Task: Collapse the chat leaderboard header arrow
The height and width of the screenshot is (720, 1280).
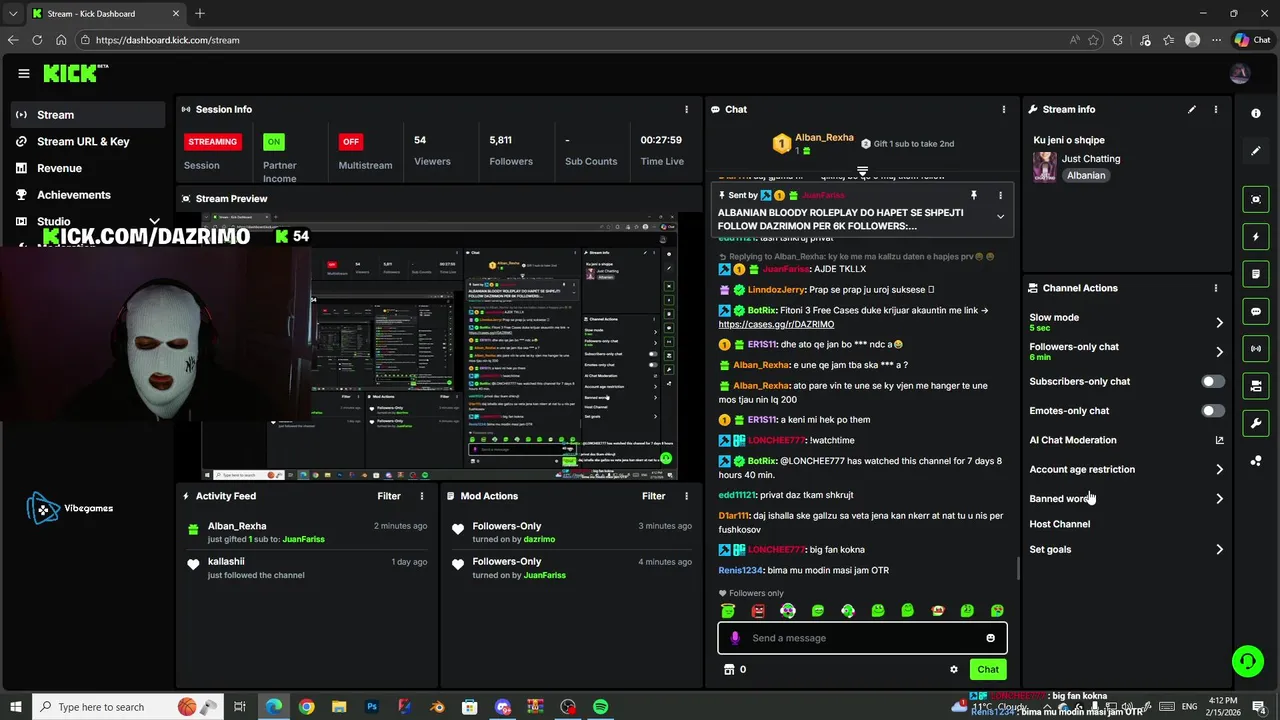Action: (x=862, y=171)
